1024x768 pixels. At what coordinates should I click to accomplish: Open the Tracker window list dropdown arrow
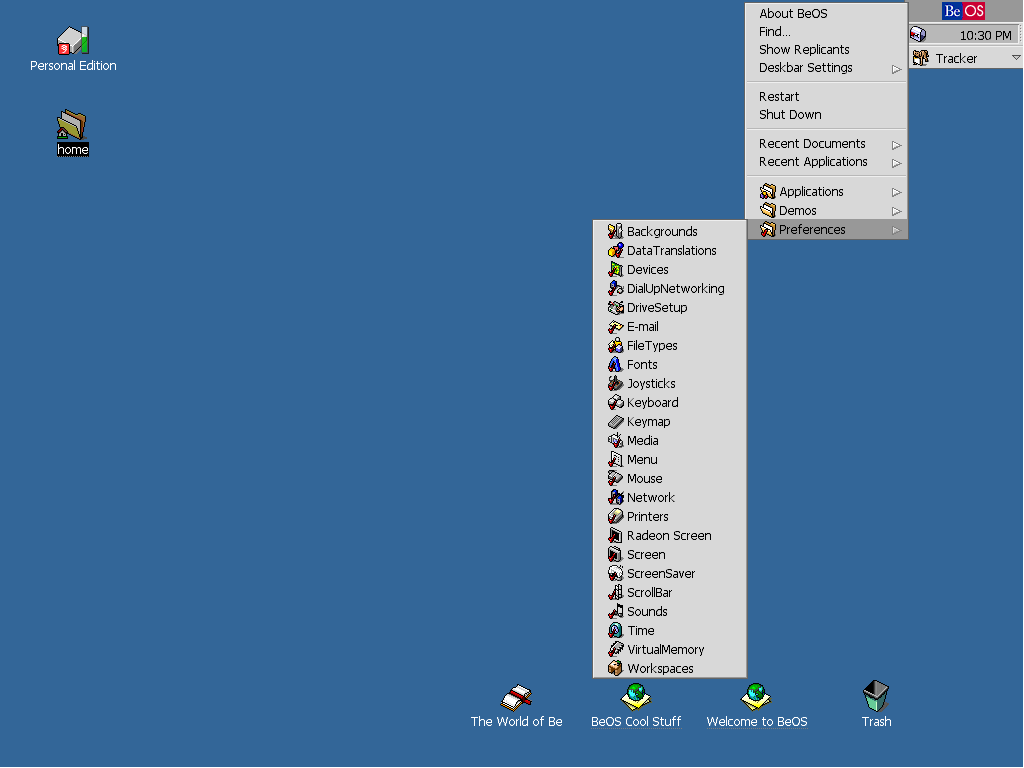point(1016,58)
